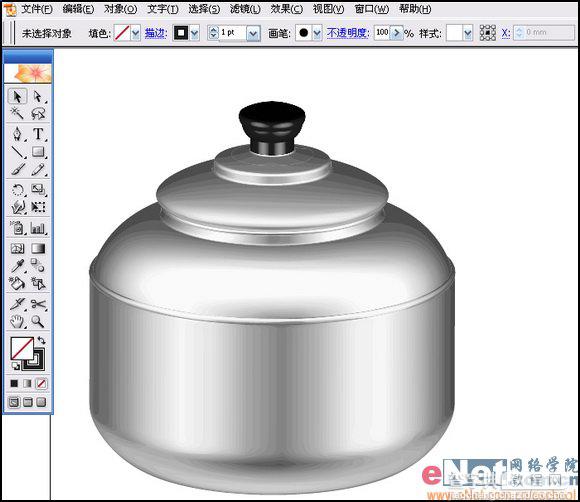Set None mode below the fill swatch
Screen dimensions: 580x502
pos(41,383)
